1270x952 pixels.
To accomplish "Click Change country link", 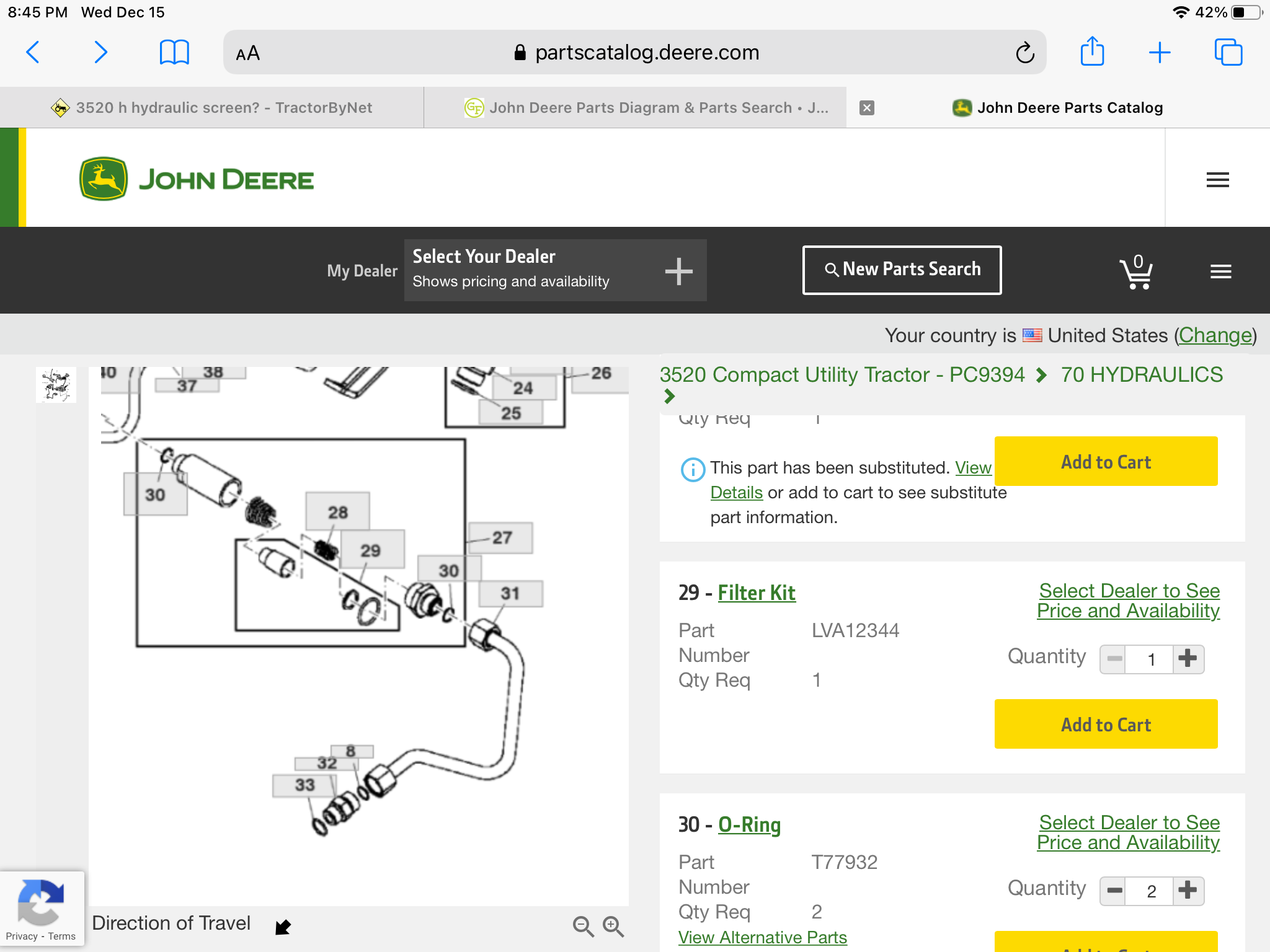I will [1215, 335].
